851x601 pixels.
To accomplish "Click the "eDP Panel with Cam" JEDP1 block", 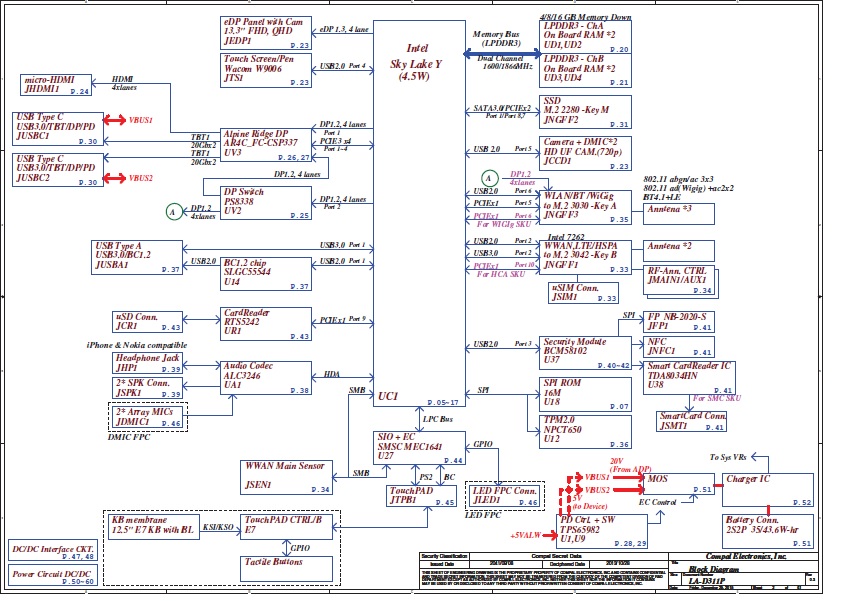I will (x=266, y=33).
